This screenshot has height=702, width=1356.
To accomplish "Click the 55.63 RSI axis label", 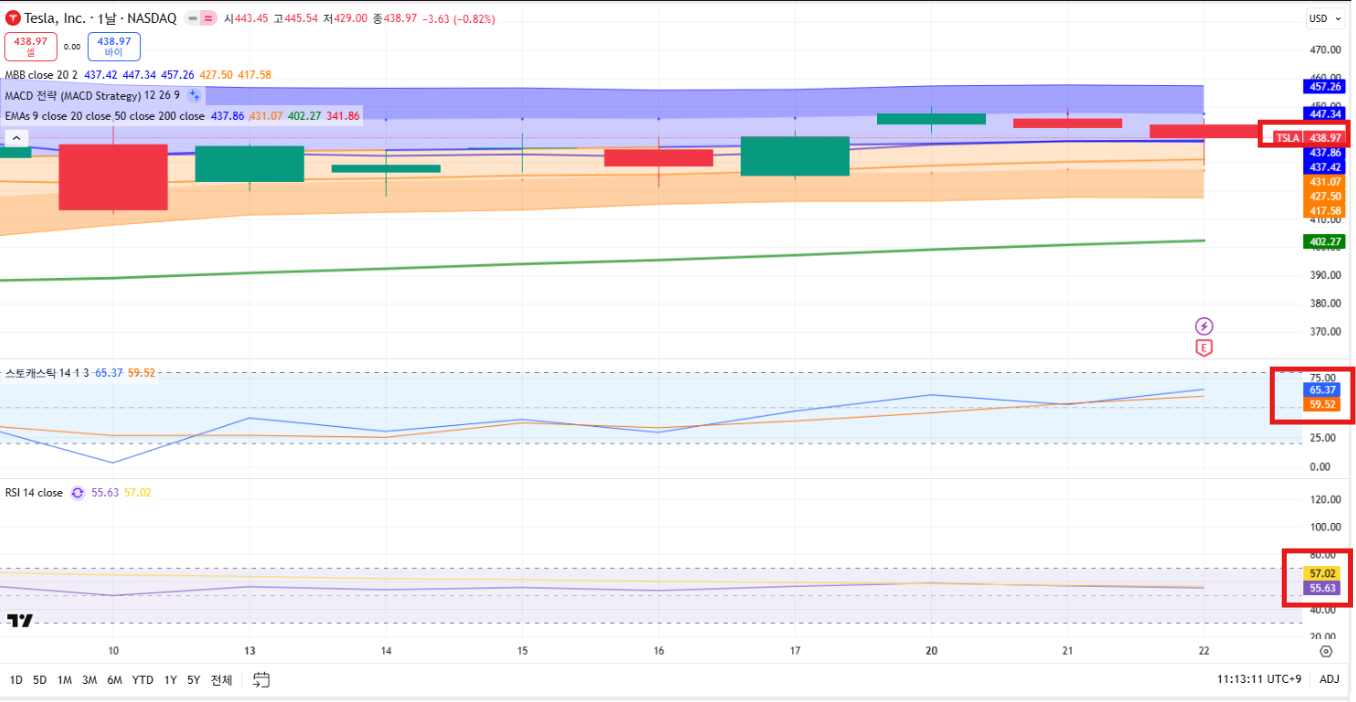I will pyautogui.click(x=1323, y=588).
